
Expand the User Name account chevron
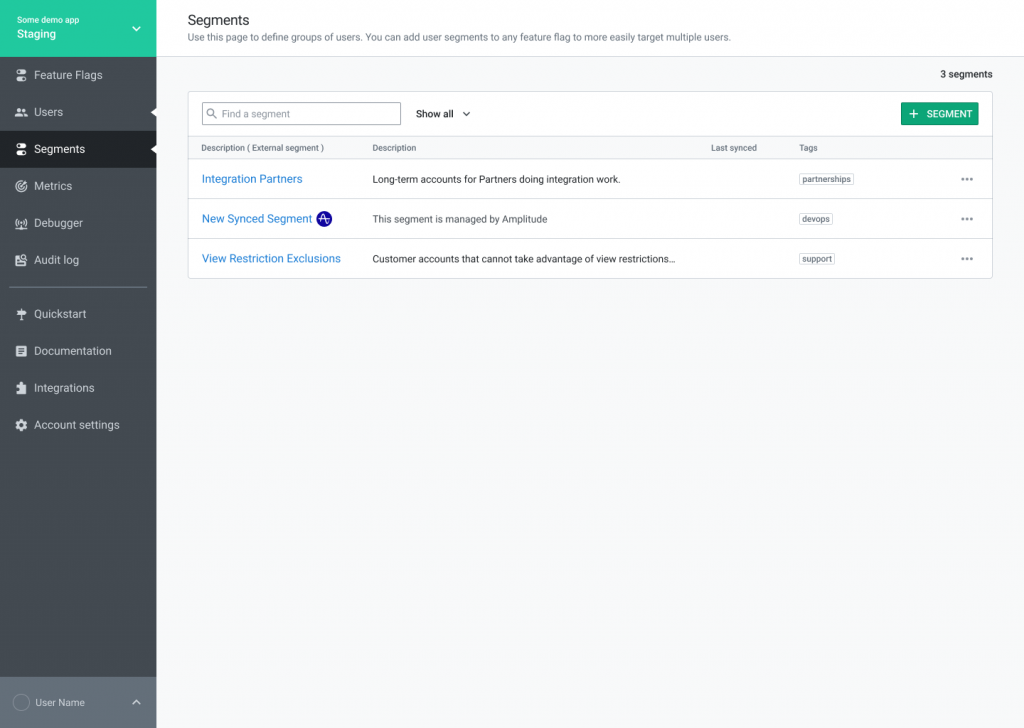pyautogui.click(x=136, y=702)
